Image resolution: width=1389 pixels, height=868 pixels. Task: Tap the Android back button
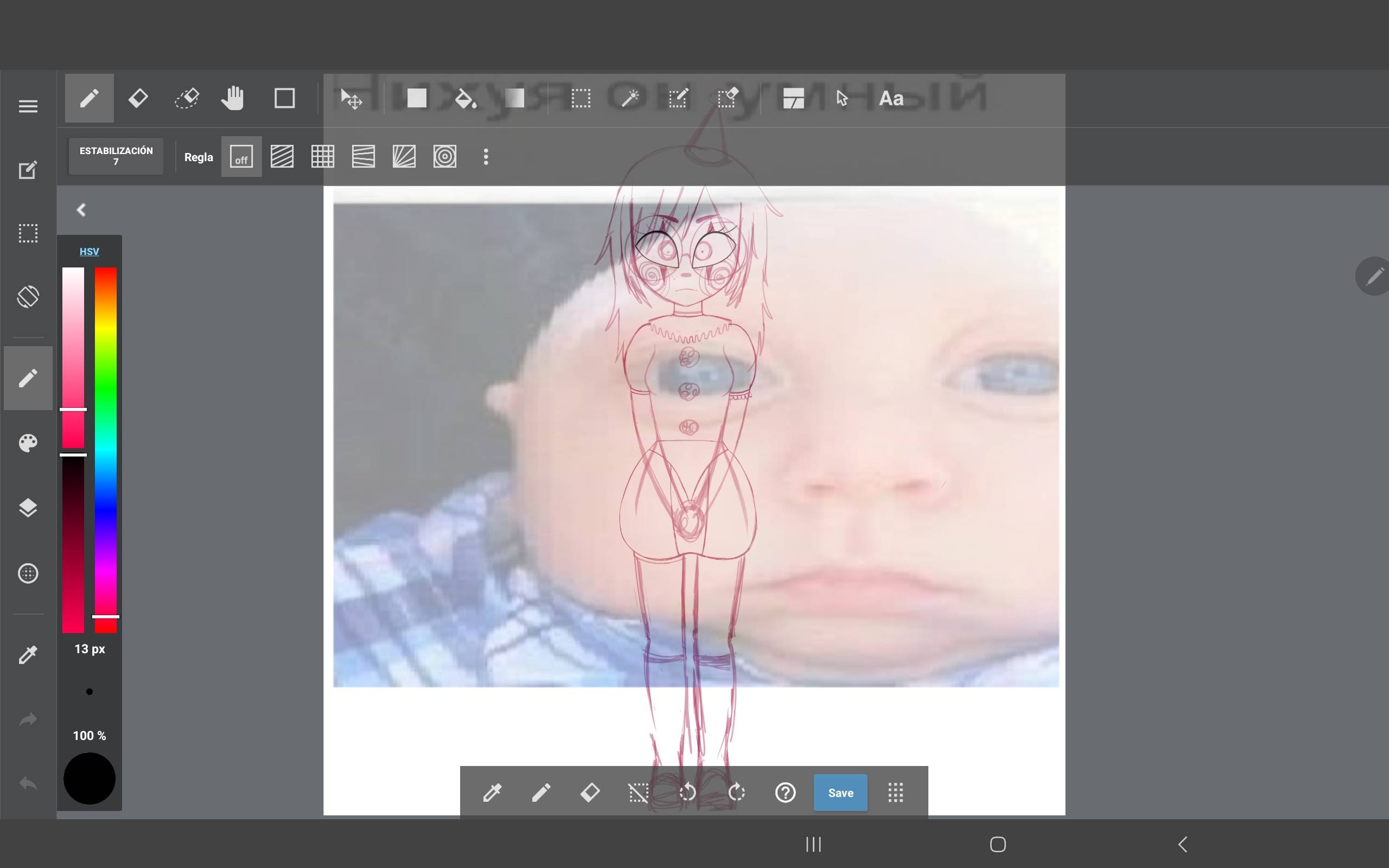pyautogui.click(x=1182, y=844)
